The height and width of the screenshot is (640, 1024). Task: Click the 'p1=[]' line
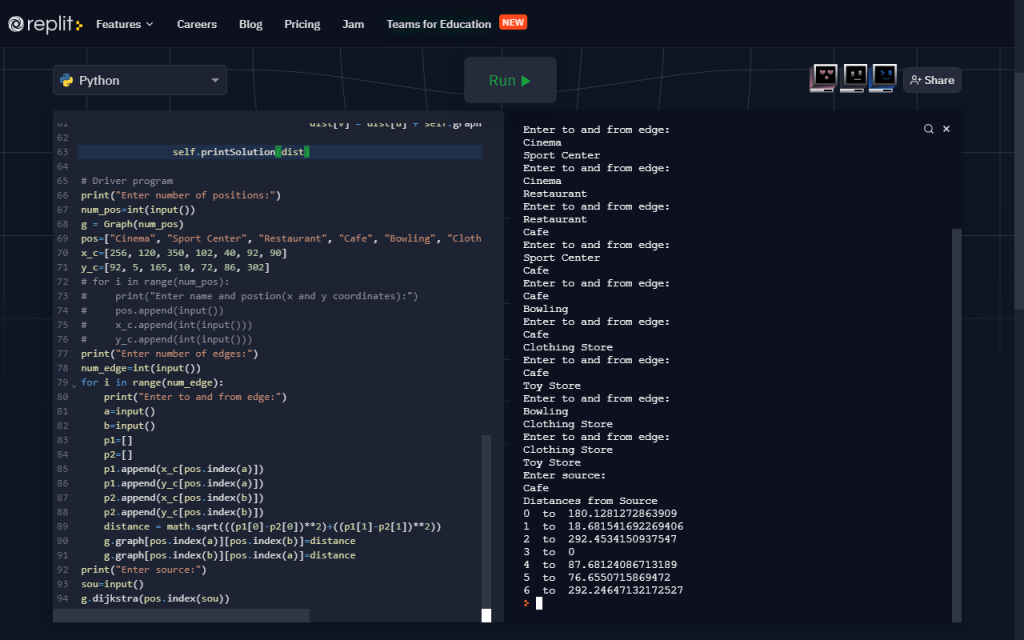coord(118,440)
